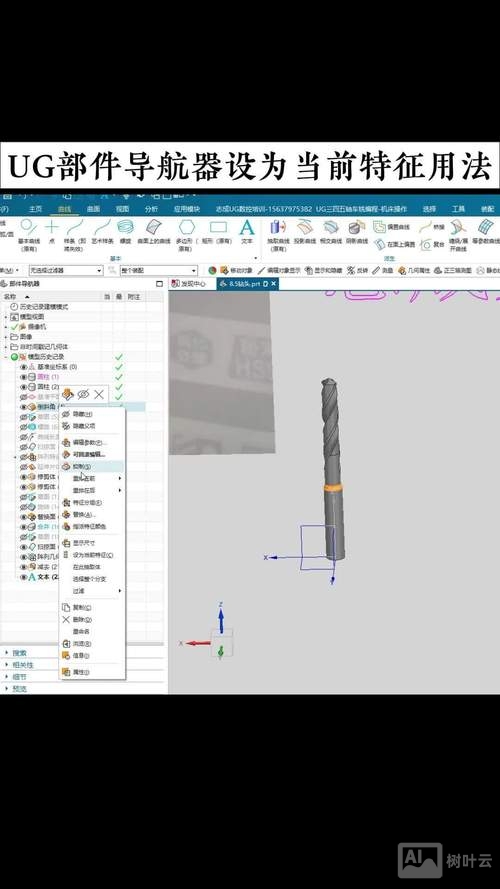Click the 测量 measure tool
Screen dimensions: 500x889
coord(383,270)
